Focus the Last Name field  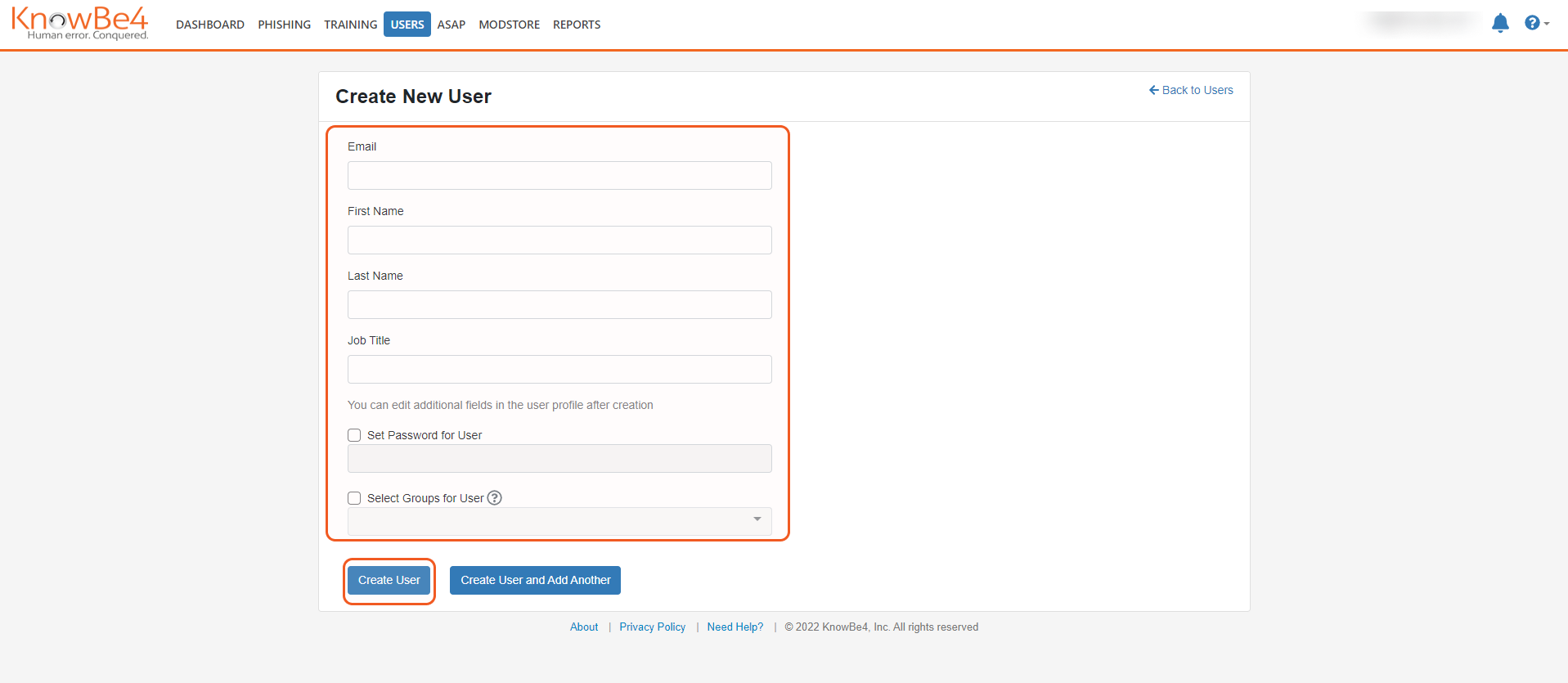pos(559,304)
